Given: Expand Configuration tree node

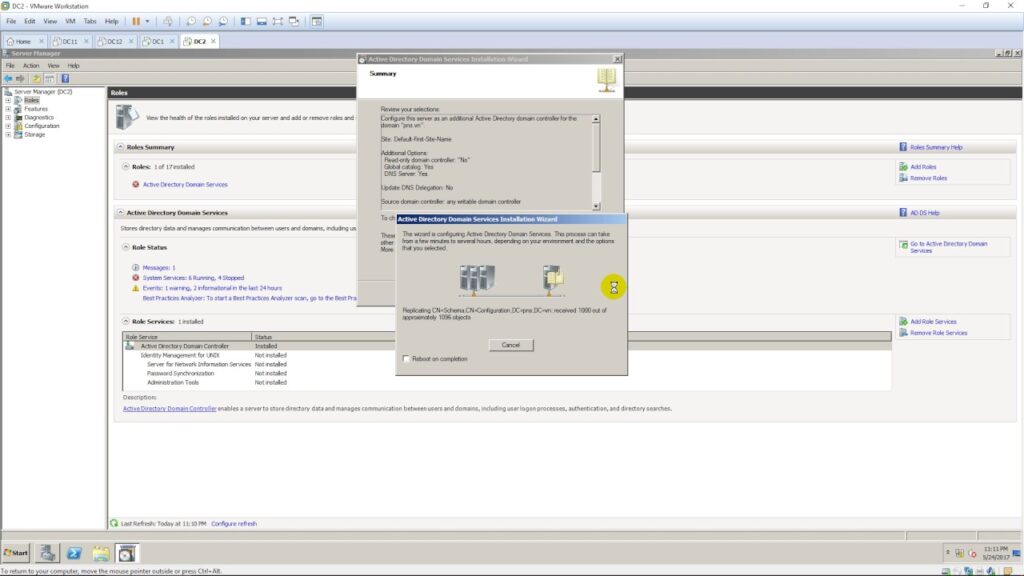Looking at the screenshot, I should click(8, 126).
